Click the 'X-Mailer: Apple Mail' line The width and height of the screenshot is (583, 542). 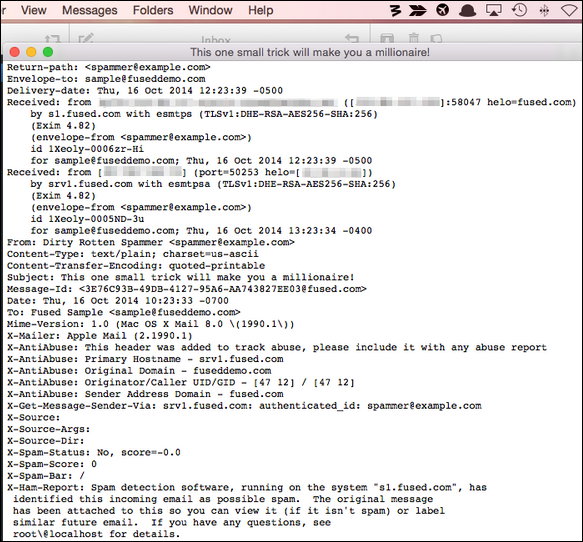tap(100, 336)
